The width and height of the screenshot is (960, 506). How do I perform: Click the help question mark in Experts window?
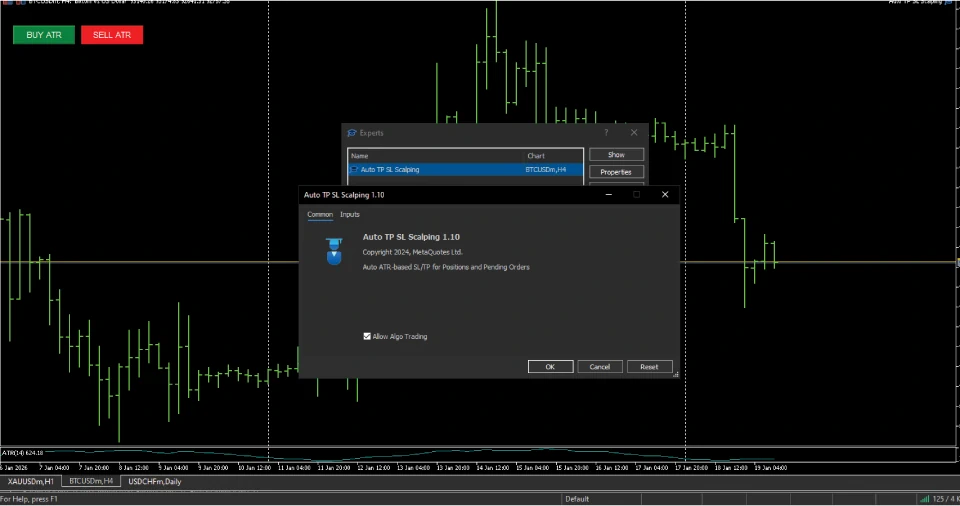tap(605, 132)
